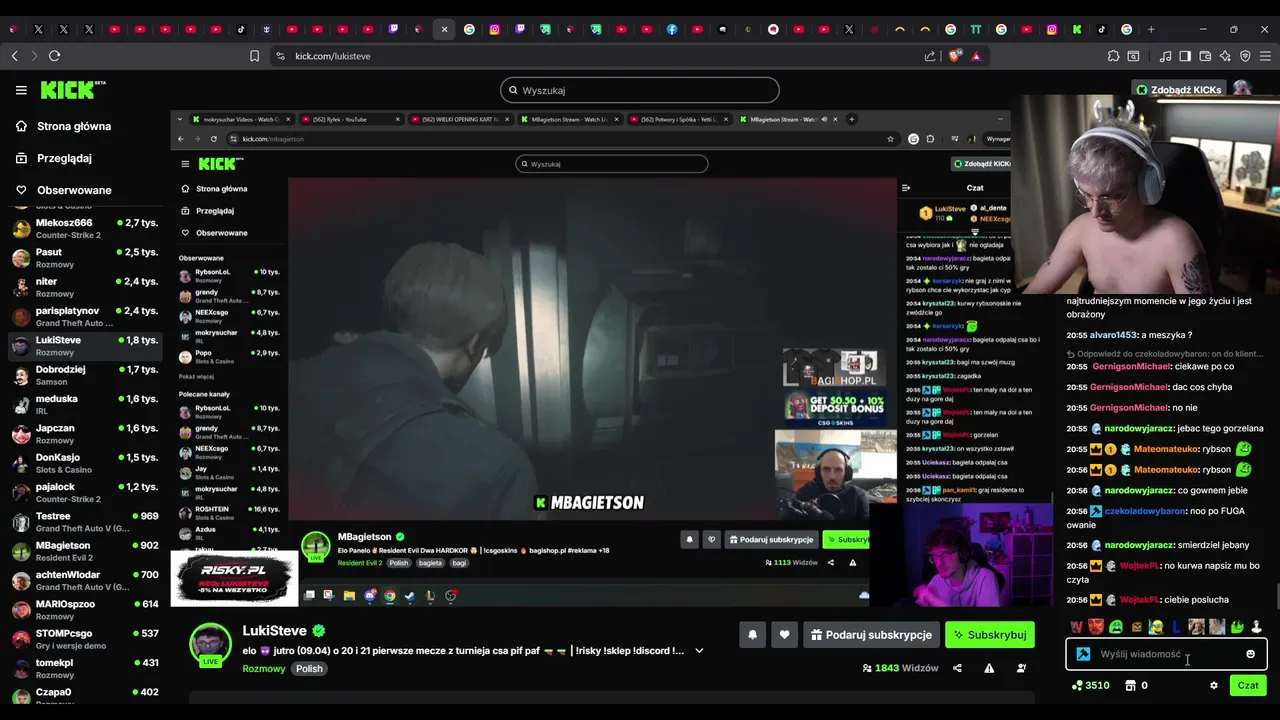Click chat identity badge icon in input
The image size is (1280, 720).
pos(1083,654)
